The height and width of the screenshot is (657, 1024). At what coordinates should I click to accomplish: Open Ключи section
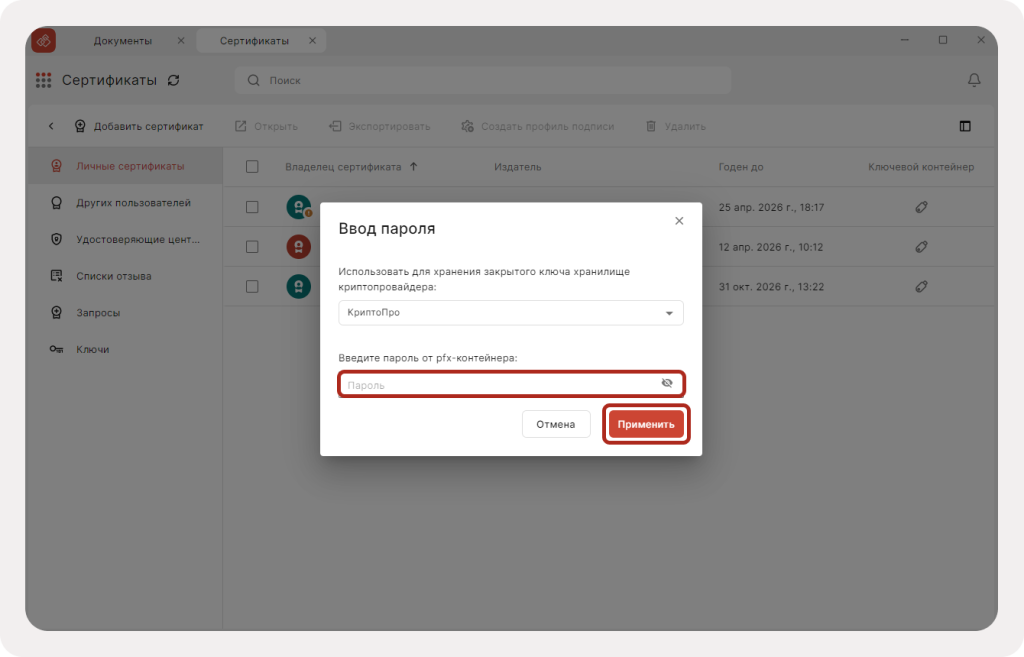[x=124, y=349]
